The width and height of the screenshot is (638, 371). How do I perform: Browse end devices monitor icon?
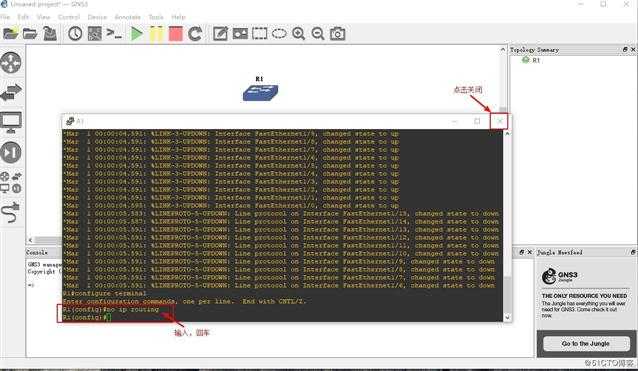pos(11,122)
